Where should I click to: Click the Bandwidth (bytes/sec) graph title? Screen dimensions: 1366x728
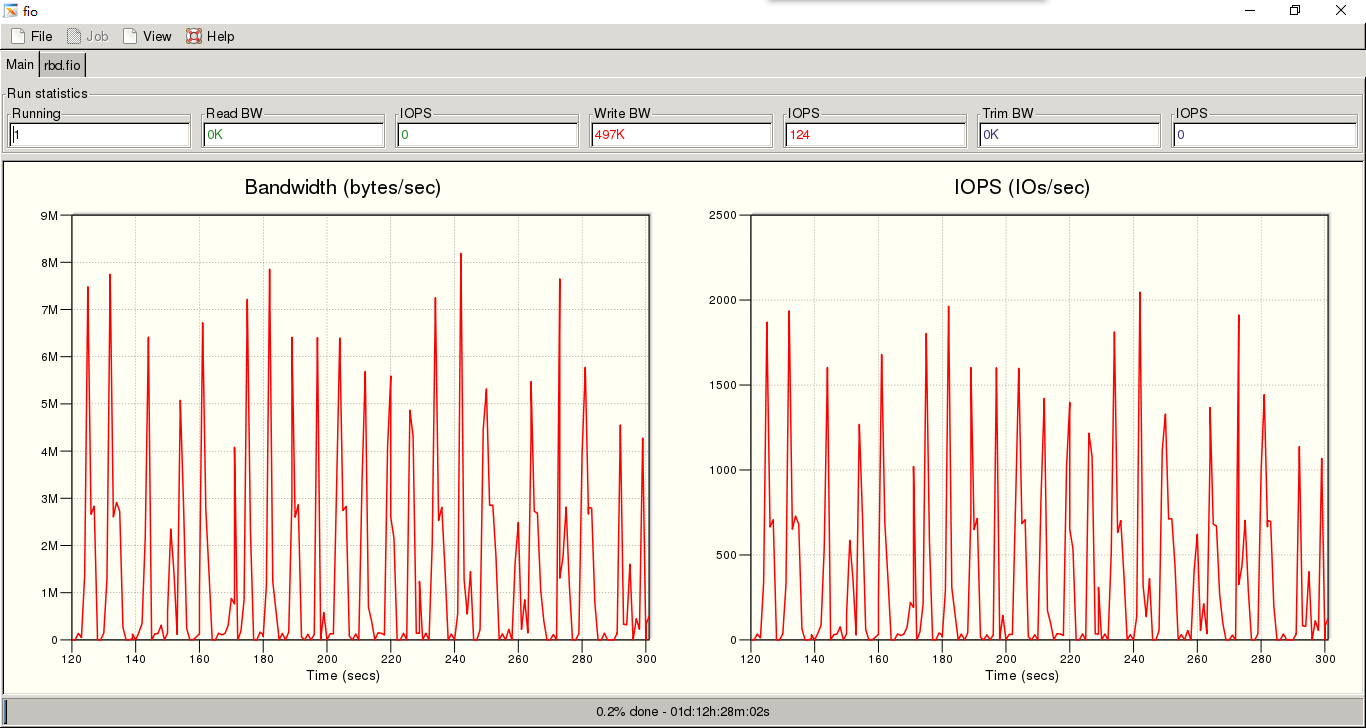pyautogui.click(x=343, y=187)
